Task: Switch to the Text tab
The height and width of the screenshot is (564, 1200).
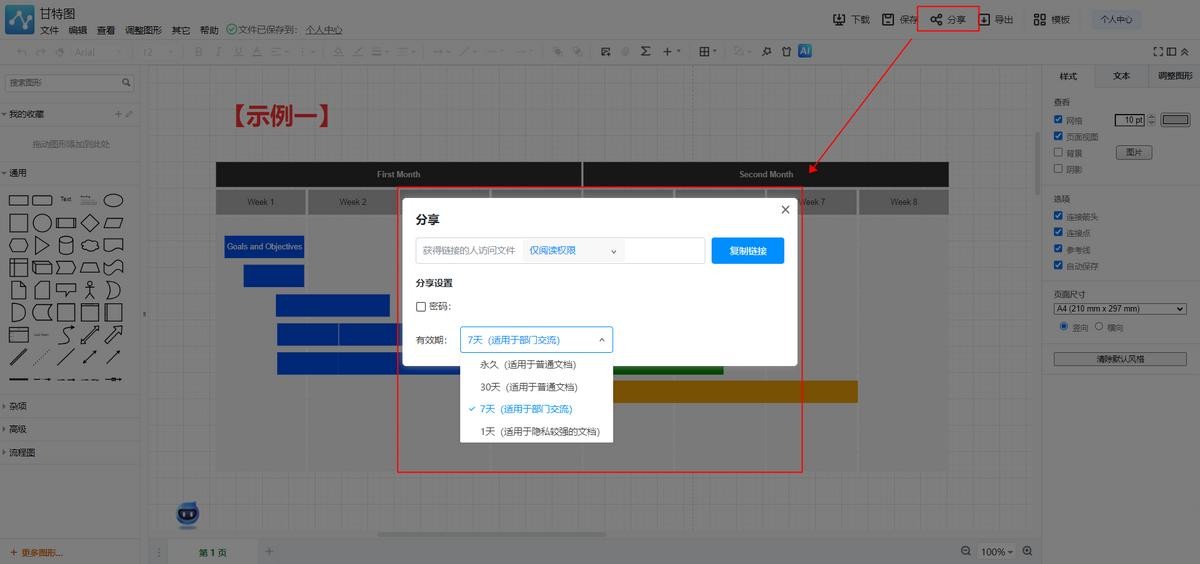Action: 1121,76
